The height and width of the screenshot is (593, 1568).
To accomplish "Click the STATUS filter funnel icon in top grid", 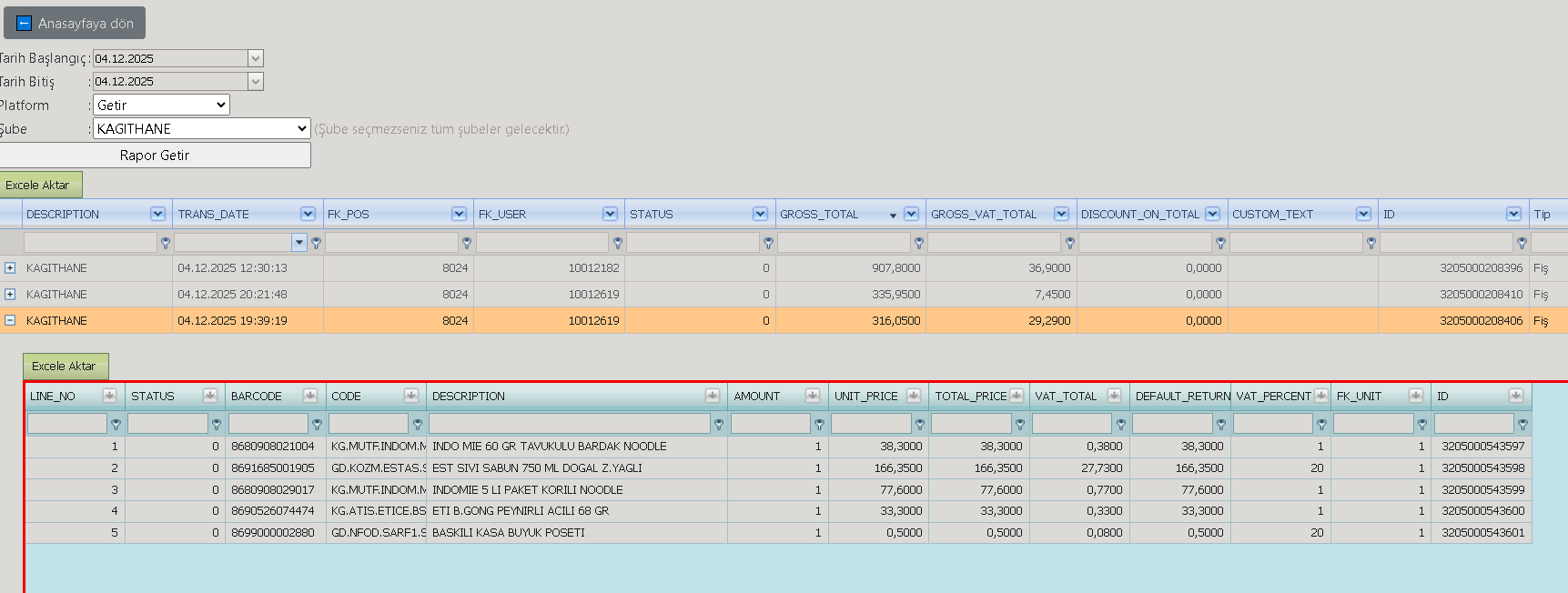I will tap(768, 243).
